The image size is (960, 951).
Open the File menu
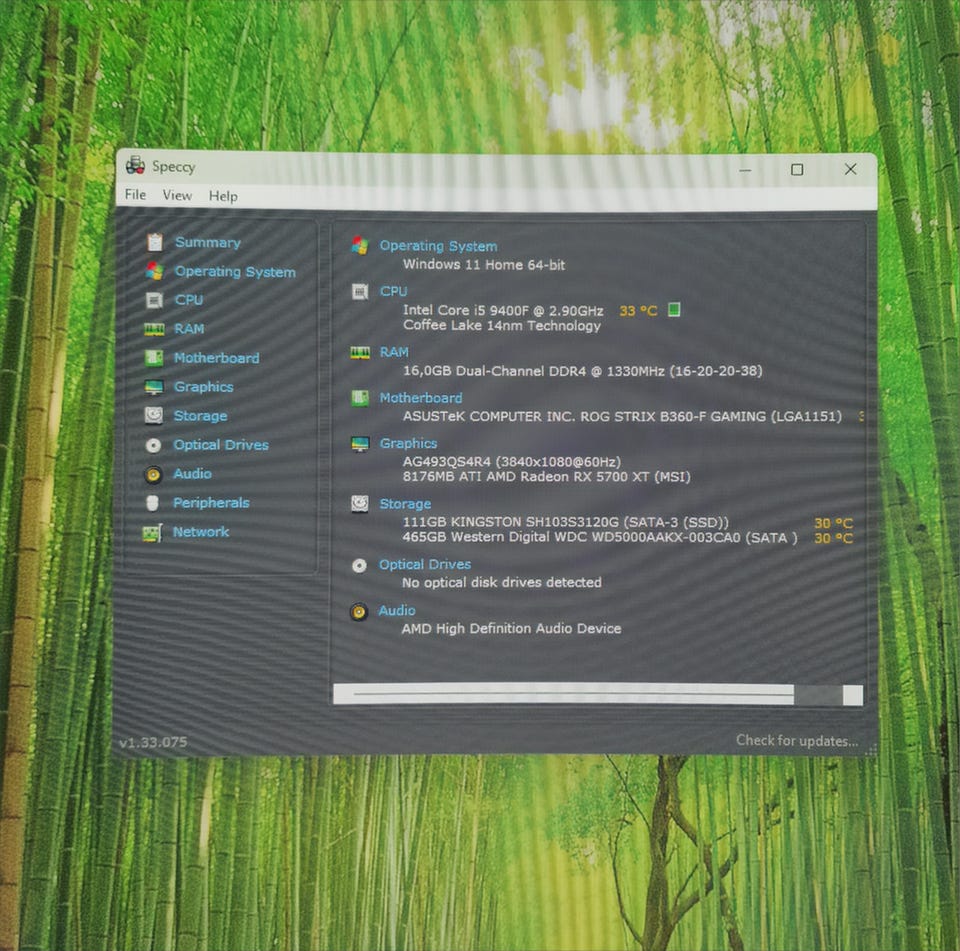(x=135, y=195)
